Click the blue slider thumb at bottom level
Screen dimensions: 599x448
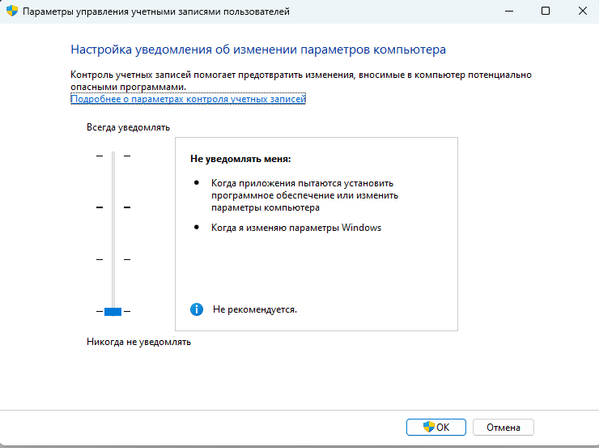113,312
